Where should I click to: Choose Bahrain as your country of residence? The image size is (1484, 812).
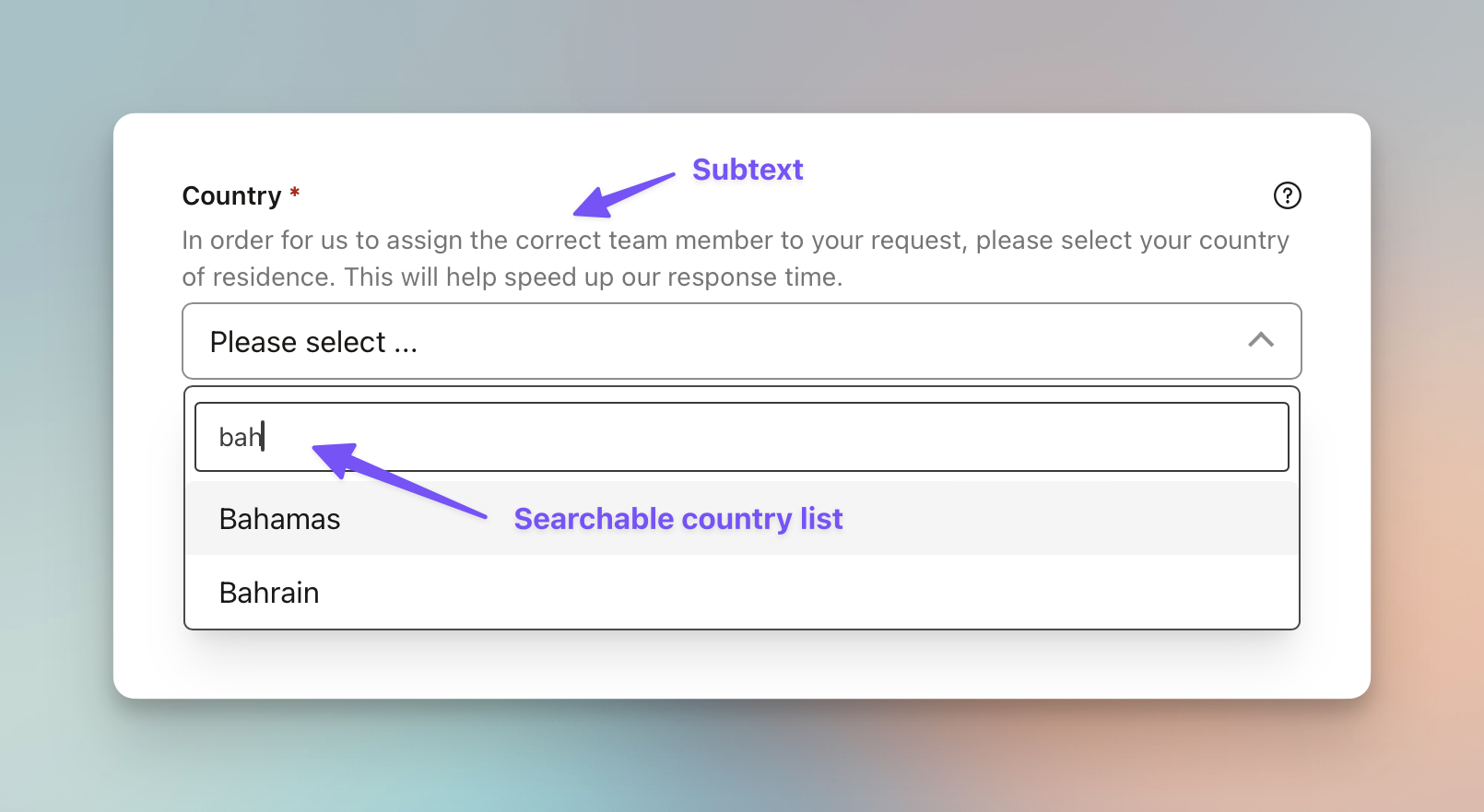268,593
